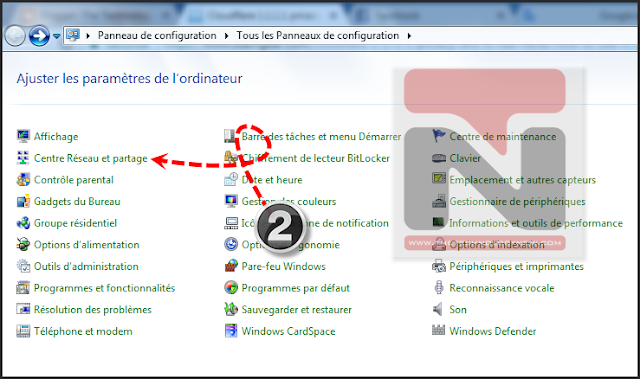This screenshot has width=640, height=379.
Task: Click the Options d'ergonomie icon
Action: [231, 244]
